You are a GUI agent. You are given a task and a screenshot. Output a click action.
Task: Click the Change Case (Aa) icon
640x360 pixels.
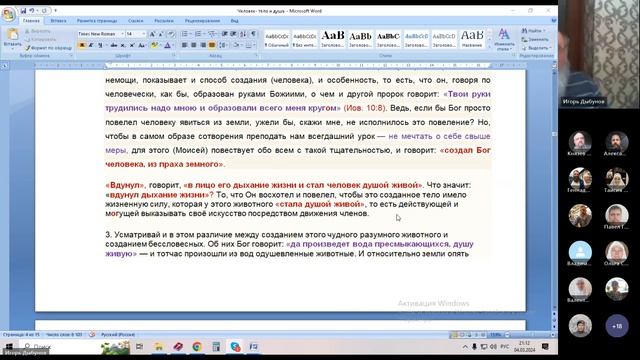(x=142, y=45)
